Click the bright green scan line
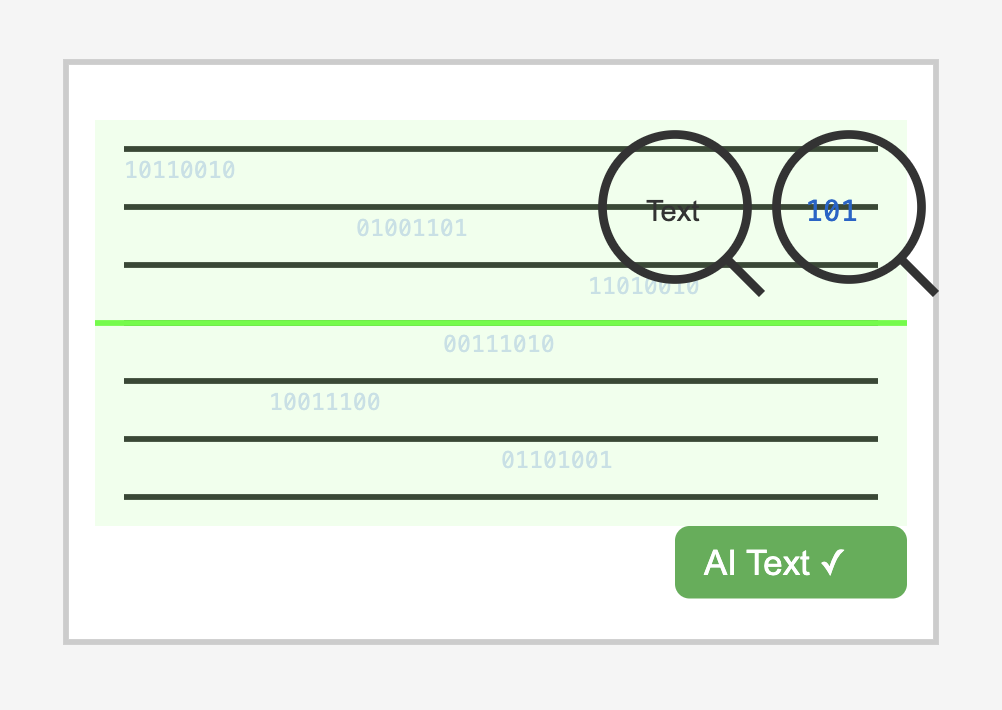The width and height of the screenshot is (1002, 710). (x=500, y=323)
